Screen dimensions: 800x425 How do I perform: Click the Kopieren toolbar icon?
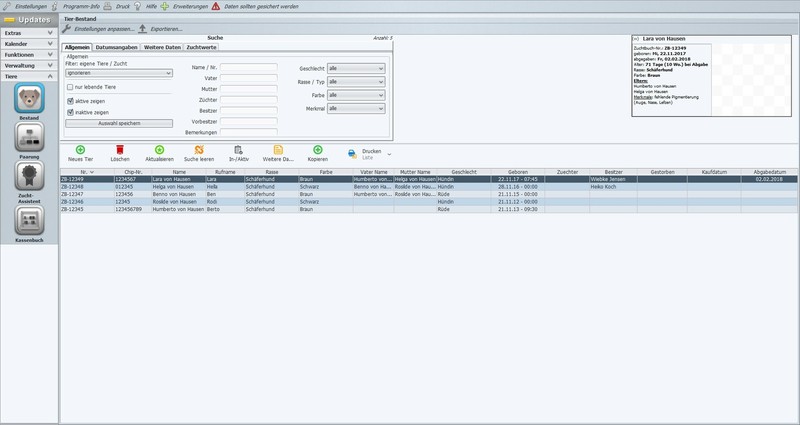point(318,149)
